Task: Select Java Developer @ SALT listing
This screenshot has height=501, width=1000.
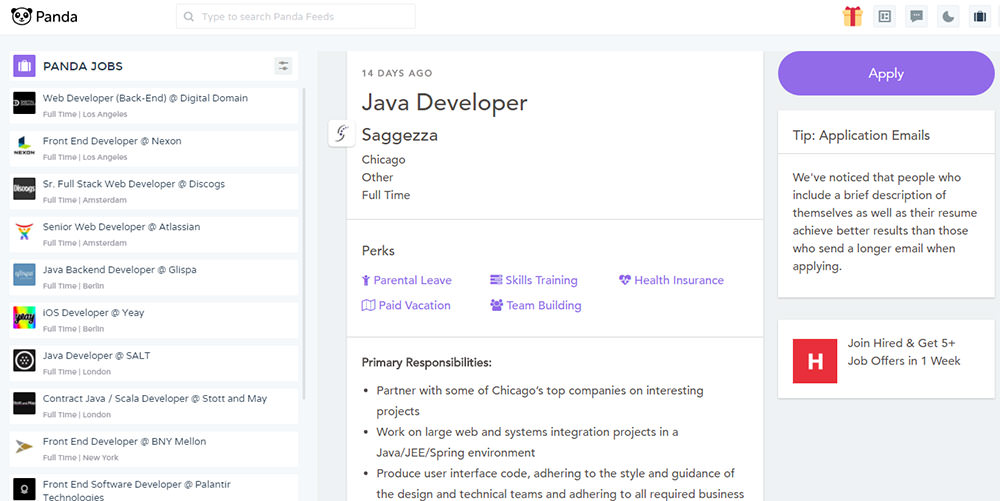Action: pyautogui.click(x=154, y=363)
